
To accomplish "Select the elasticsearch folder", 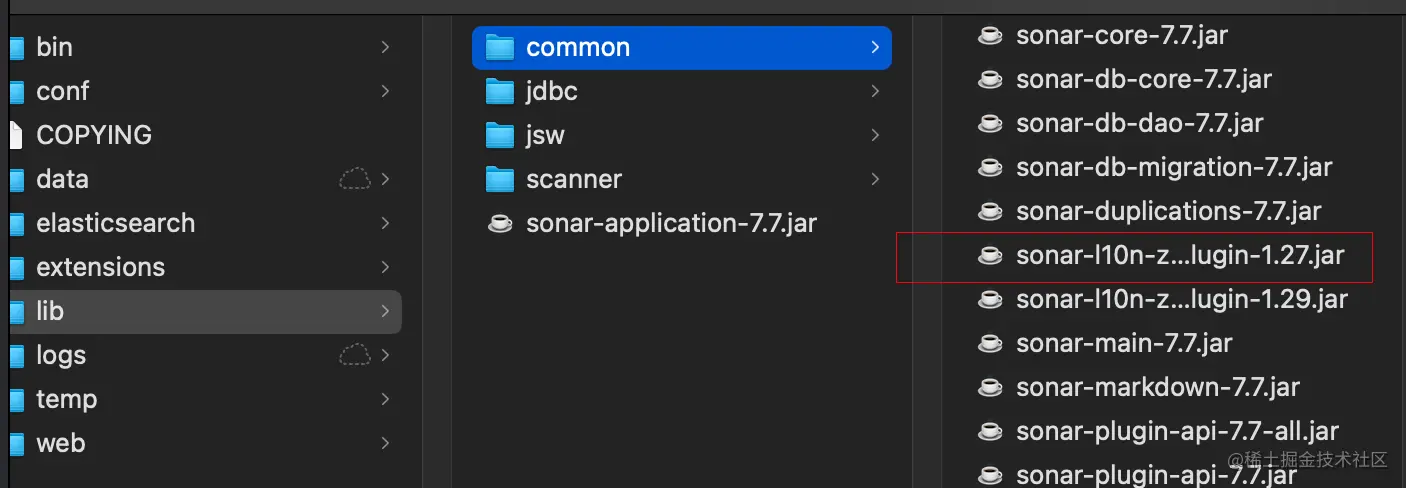I will pos(115,223).
